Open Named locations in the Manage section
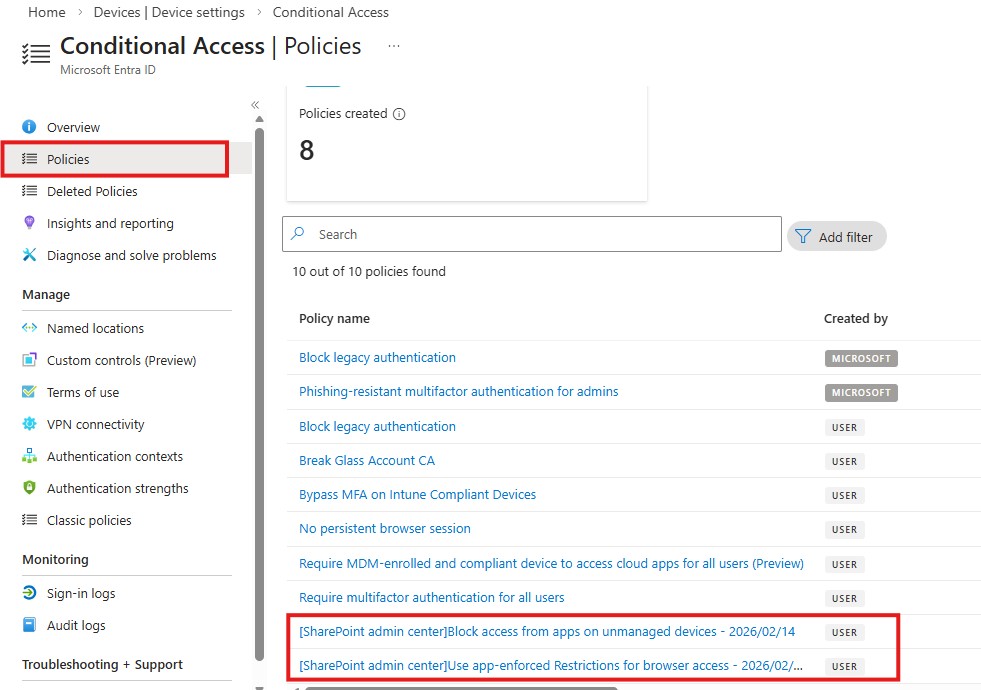981x690 pixels. pos(95,328)
